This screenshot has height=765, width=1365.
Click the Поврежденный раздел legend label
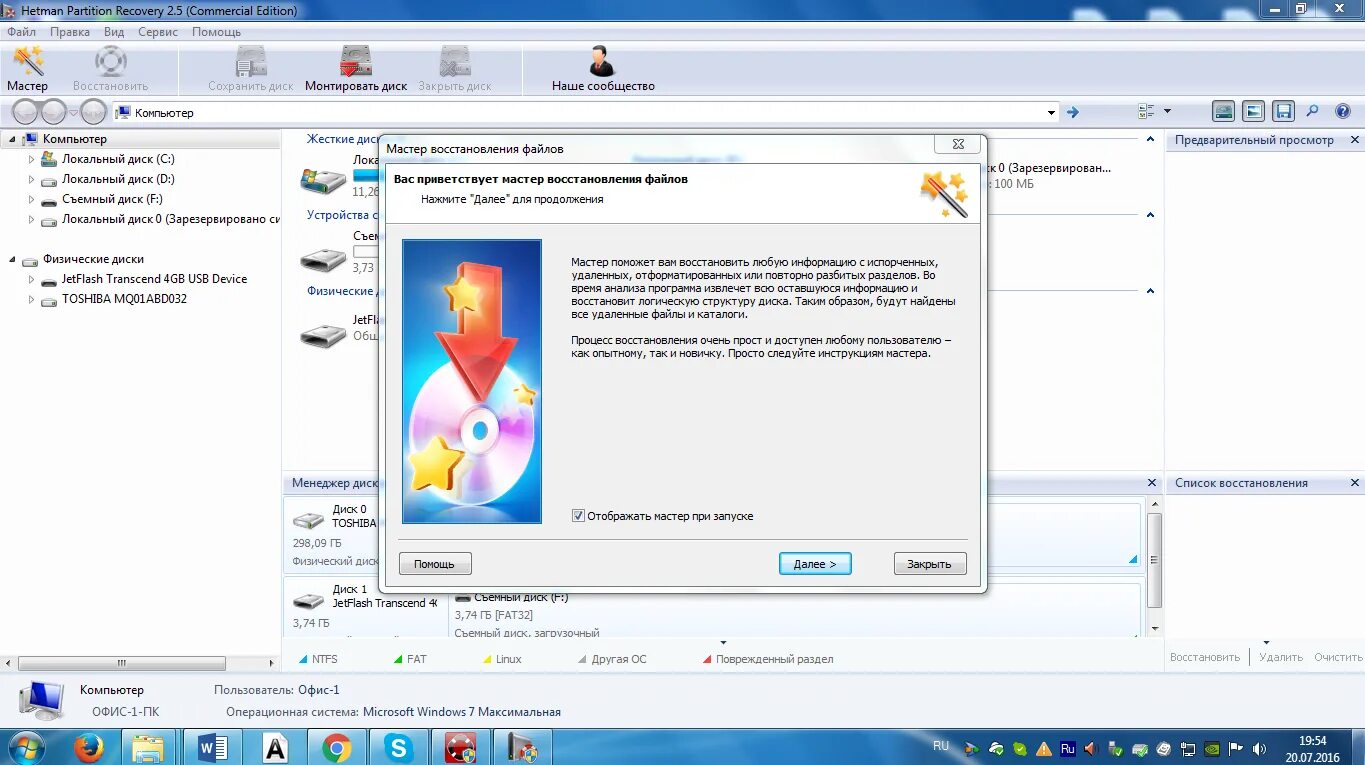774,659
